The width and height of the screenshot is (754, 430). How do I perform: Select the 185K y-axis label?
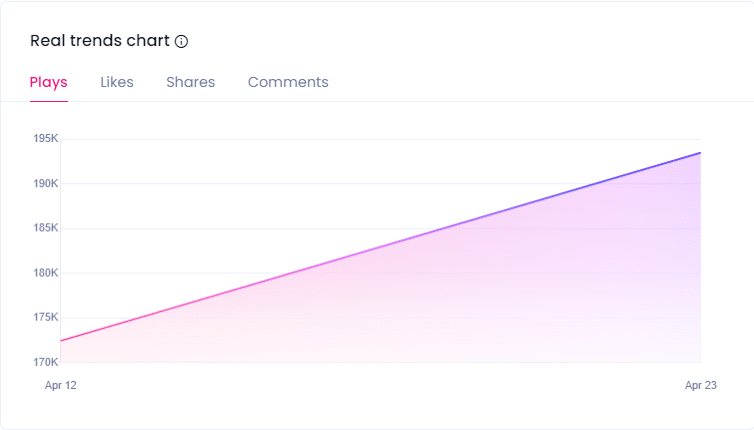coord(46,228)
